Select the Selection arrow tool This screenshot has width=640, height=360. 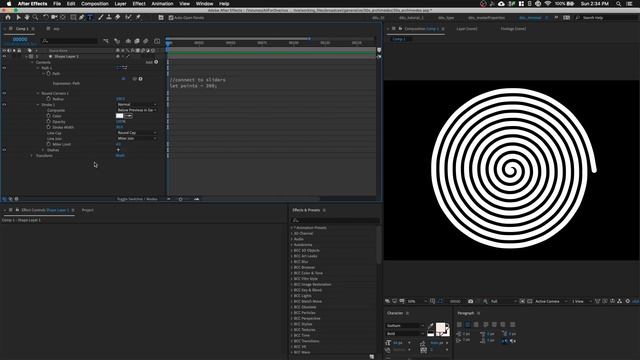tap(18, 18)
